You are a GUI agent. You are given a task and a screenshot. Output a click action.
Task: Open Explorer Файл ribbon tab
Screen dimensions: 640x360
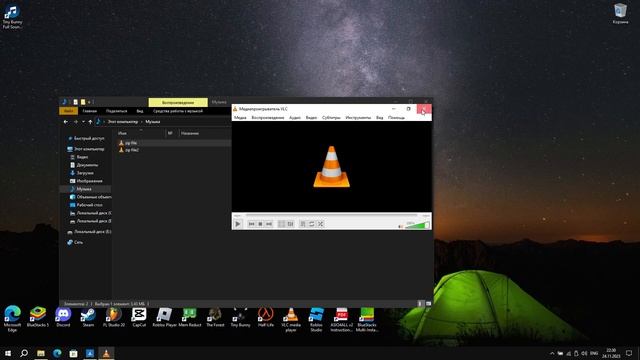(x=68, y=111)
